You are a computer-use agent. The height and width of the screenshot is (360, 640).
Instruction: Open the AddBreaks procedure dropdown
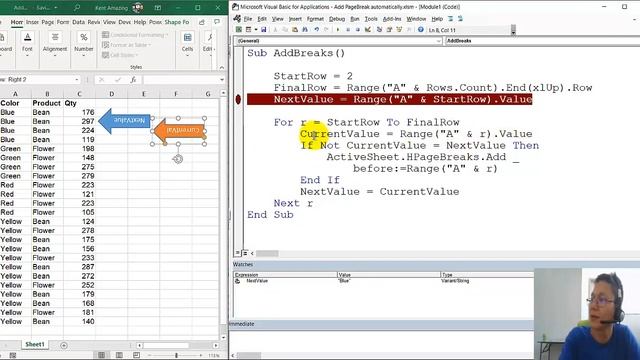coord(543,41)
